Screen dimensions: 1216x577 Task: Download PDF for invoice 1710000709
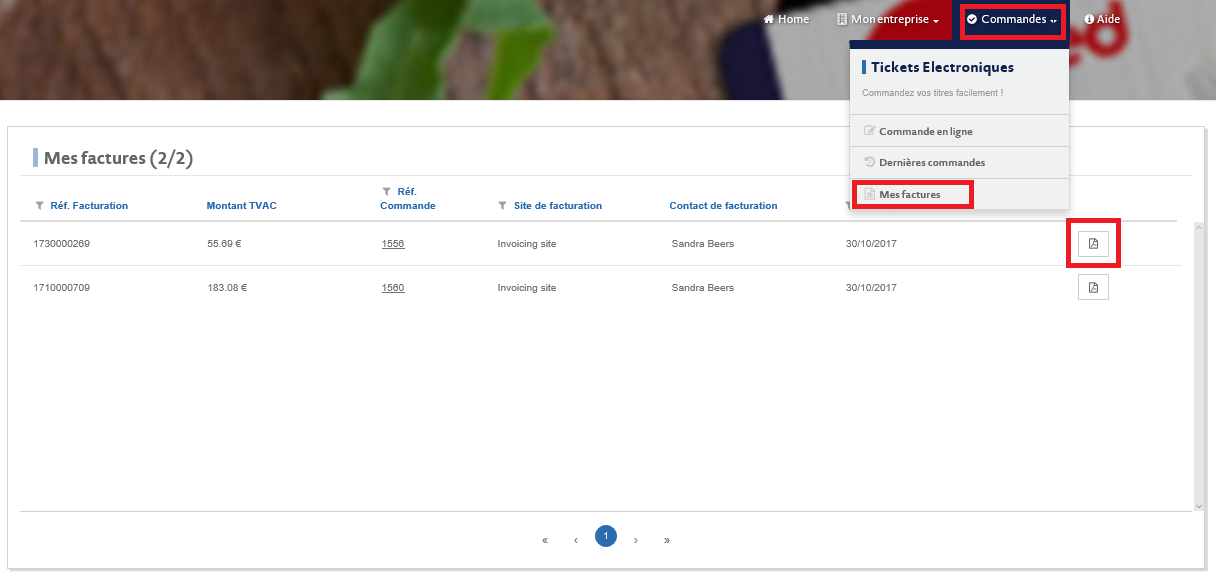click(1093, 287)
